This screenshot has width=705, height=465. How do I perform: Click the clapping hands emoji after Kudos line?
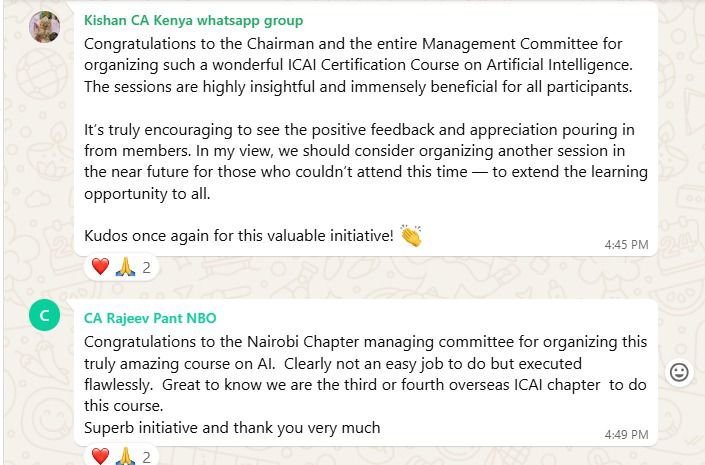411,236
